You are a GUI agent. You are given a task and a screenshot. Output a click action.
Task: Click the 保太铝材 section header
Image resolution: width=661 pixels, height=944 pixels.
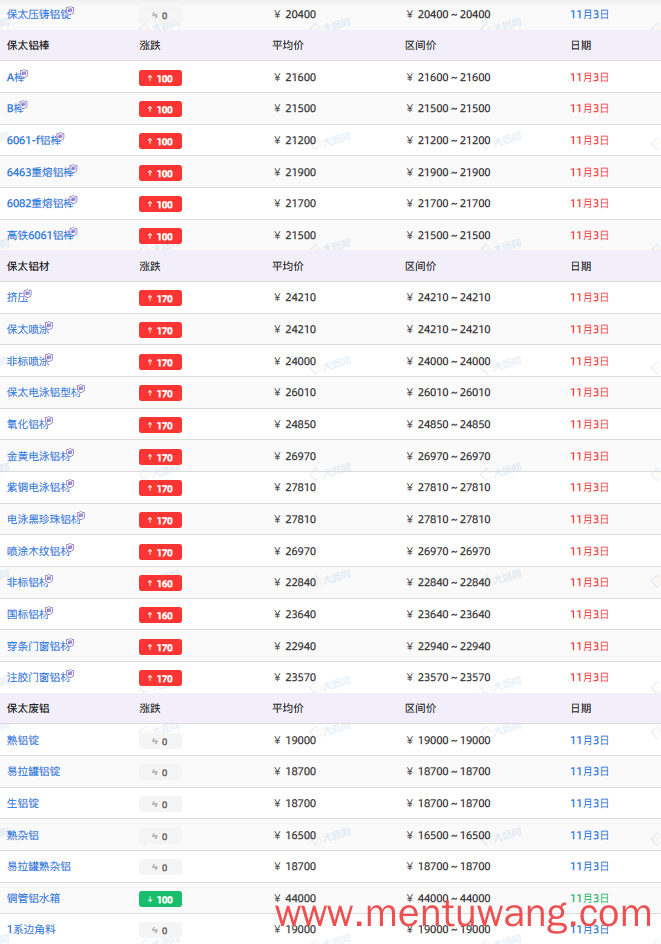(28, 266)
